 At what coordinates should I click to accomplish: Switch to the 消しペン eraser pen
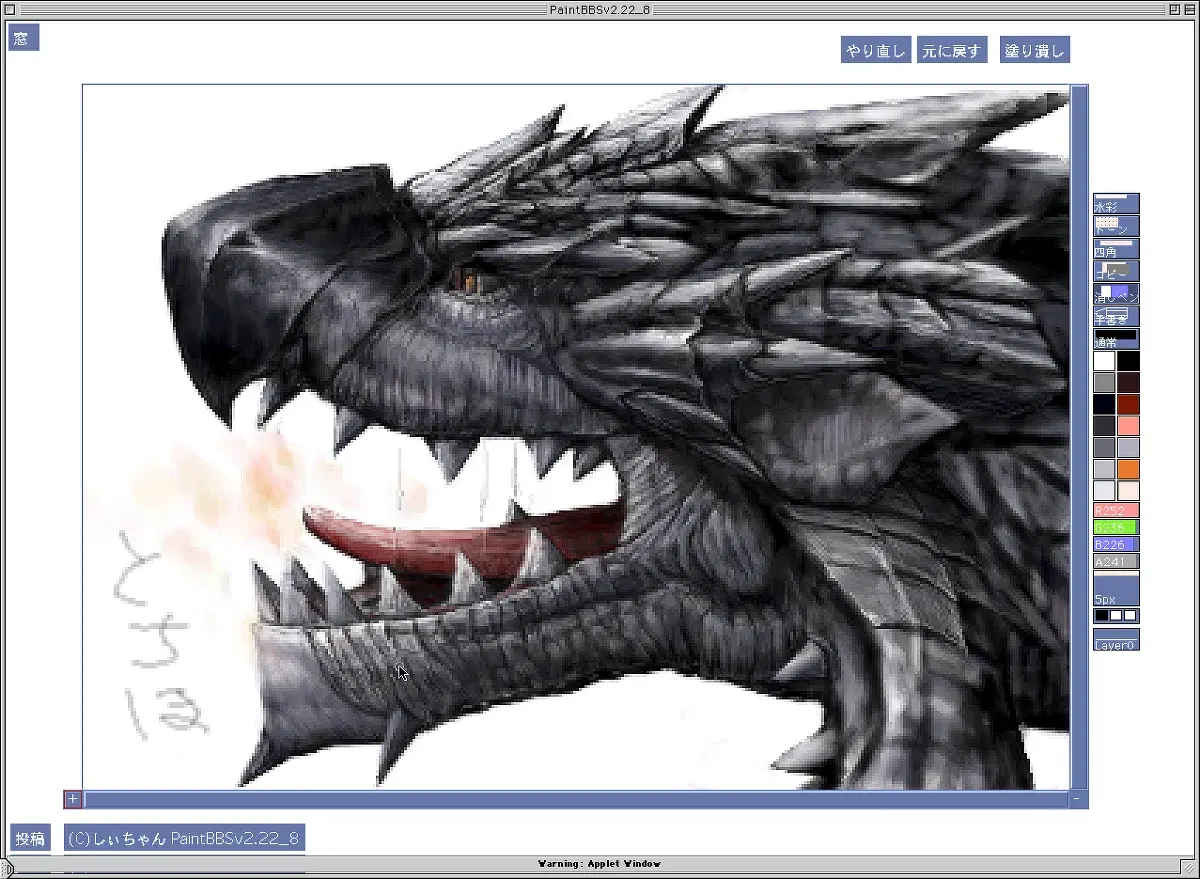point(1116,294)
